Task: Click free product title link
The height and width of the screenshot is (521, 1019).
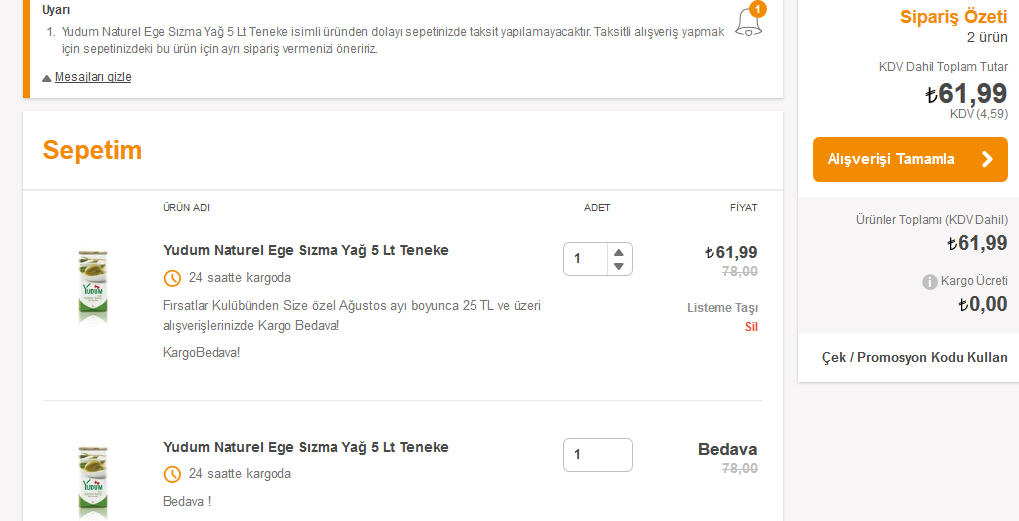Action: coord(305,447)
